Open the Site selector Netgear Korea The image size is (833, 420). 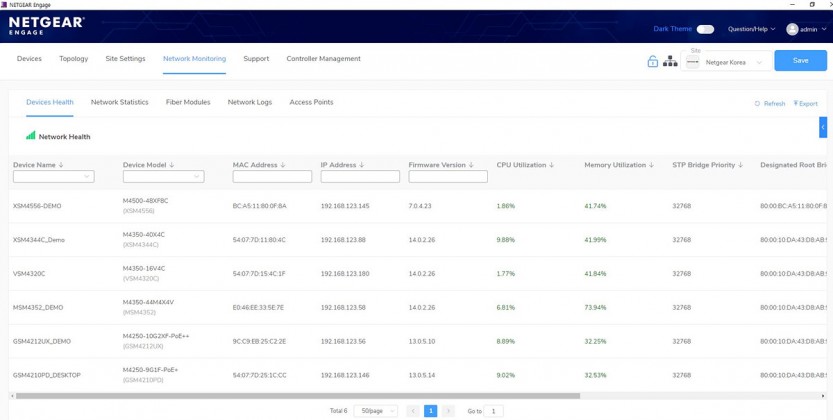pyautogui.click(x=726, y=62)
